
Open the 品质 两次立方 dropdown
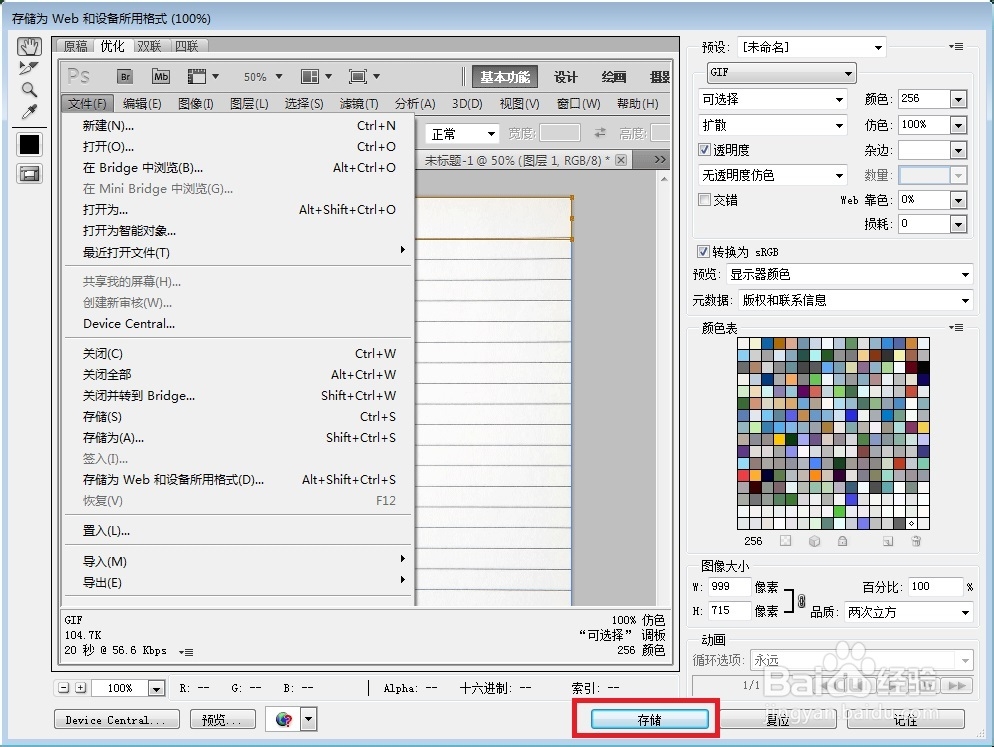tap(908, 612)
